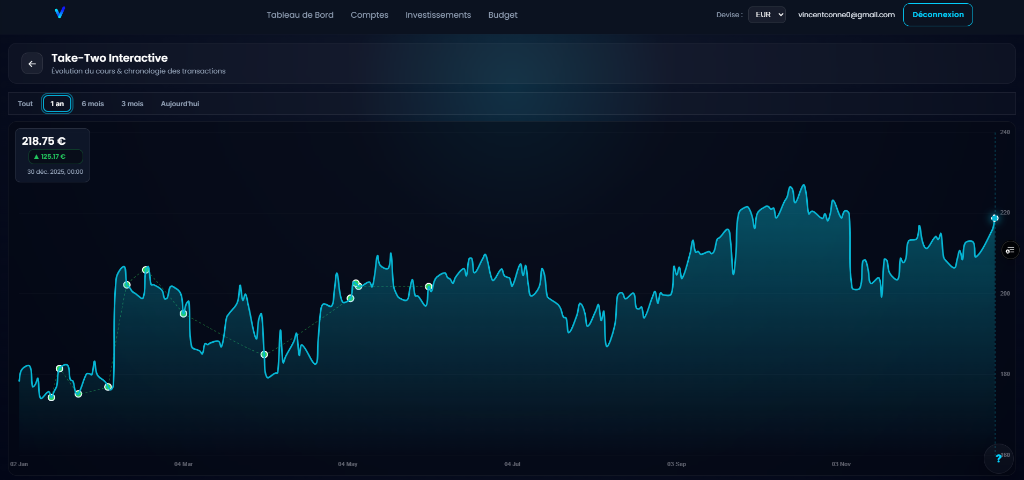Open the chart options list icon
The image size is (1024, 480).
[1010, 250]
